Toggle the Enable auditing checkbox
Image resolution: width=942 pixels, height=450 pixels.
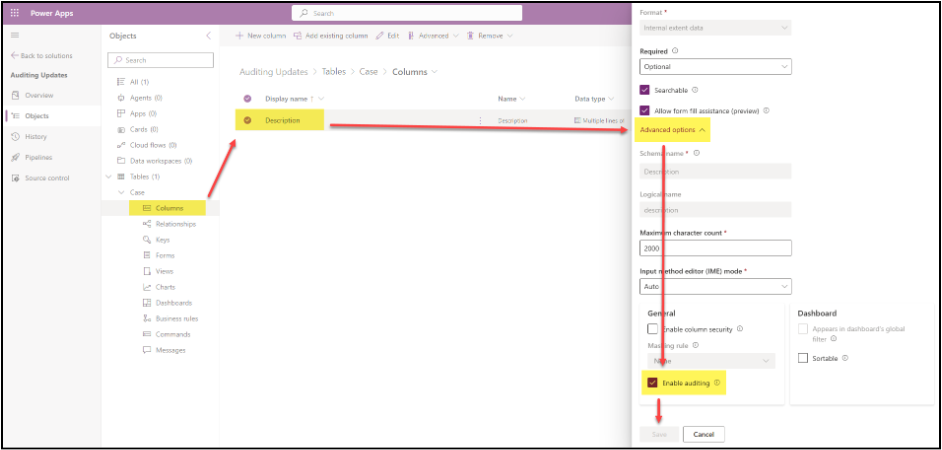[653, 382]
